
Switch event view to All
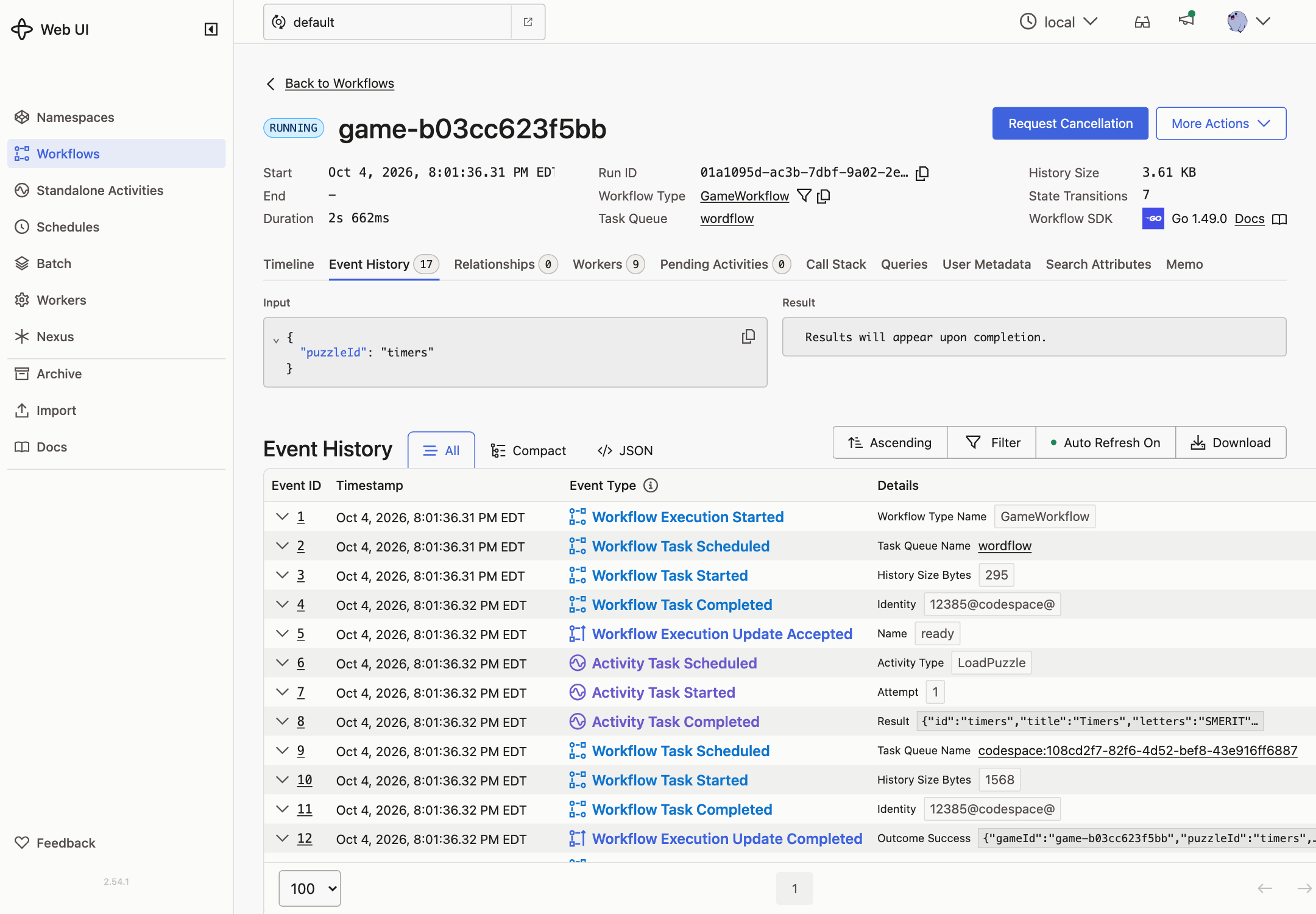[441, 450]
